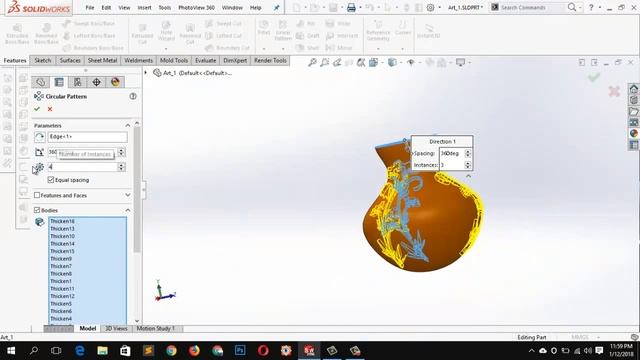The width and height of the screenshot is (640, 360).
Task: Accept Circular Pattern with green checkmark
Action: pos(37,109)
